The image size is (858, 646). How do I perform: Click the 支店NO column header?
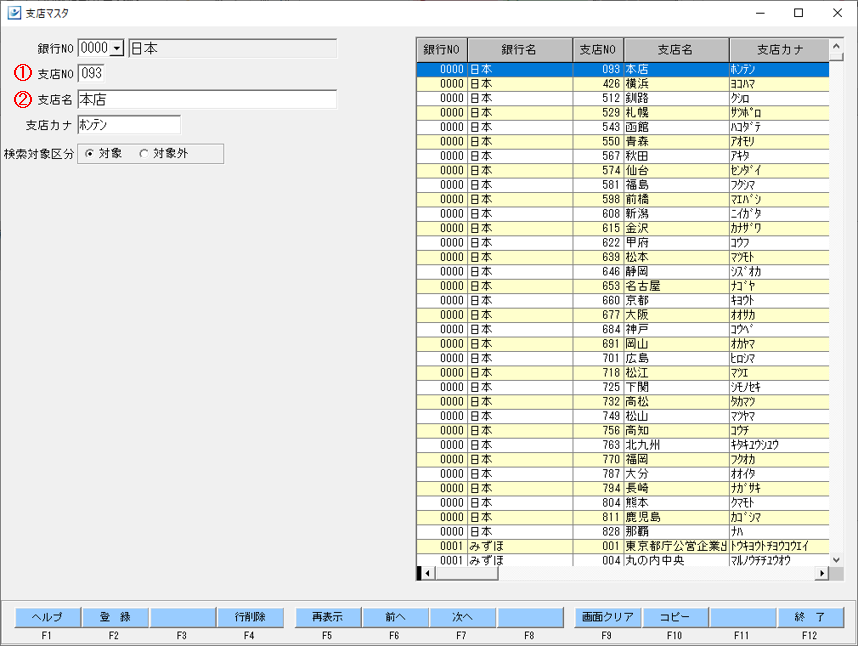pos(598,50)
